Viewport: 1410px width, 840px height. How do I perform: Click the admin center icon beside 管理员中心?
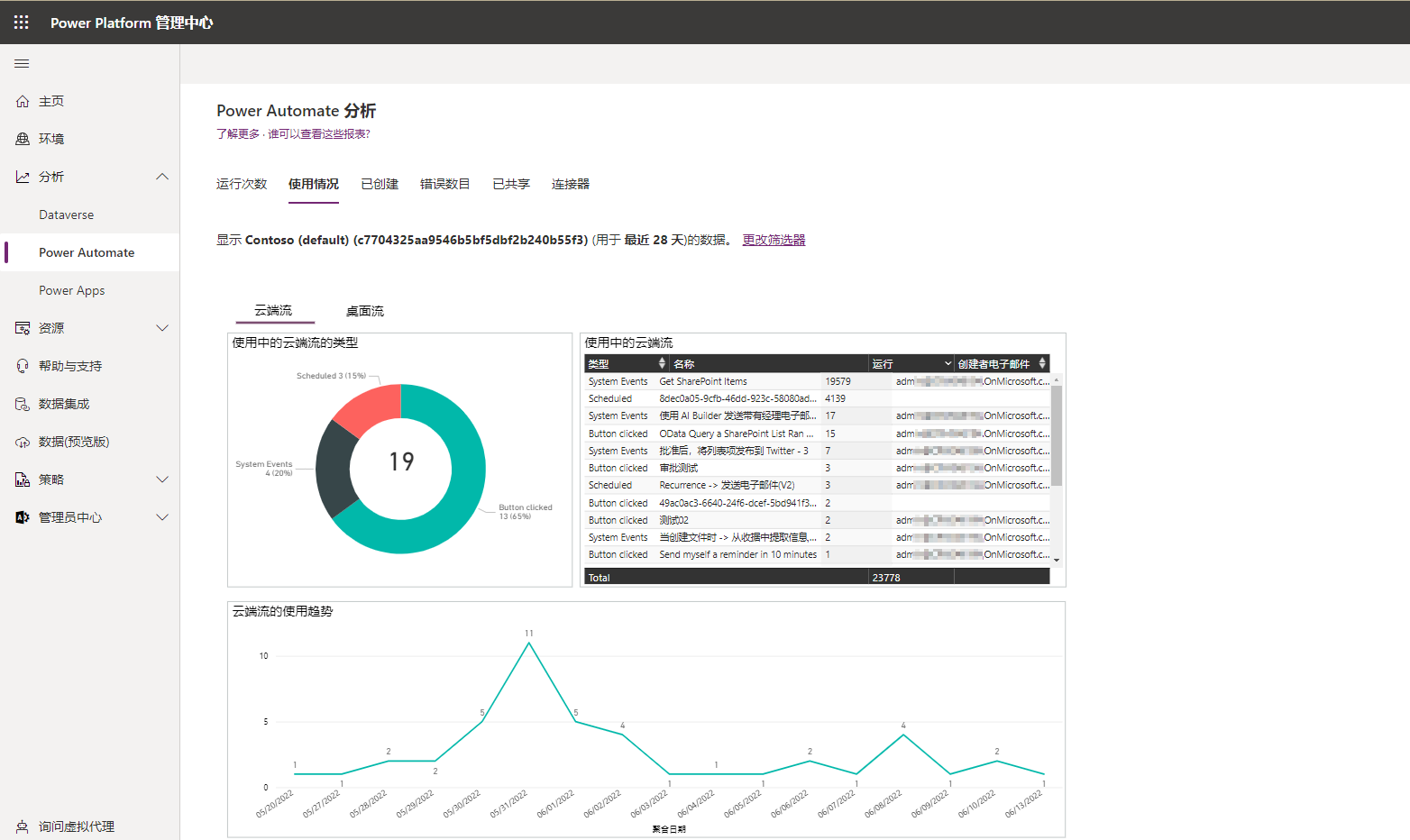23,517
